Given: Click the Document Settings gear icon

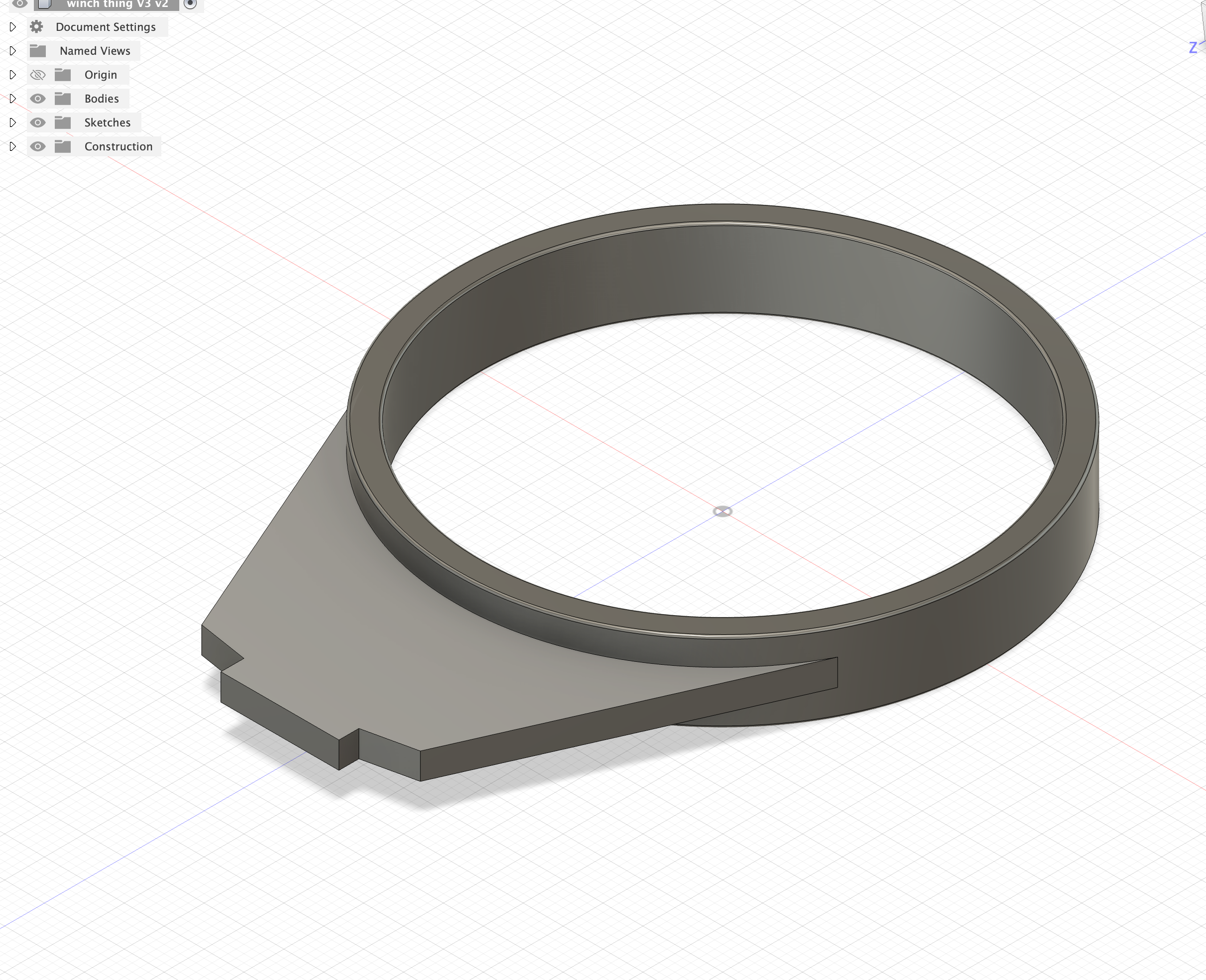Looking at the screenshot, I should [x=37, y=26].
